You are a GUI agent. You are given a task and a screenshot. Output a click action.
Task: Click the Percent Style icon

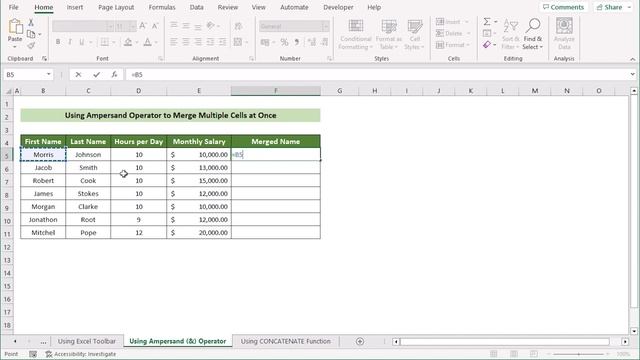pos(284,42)
